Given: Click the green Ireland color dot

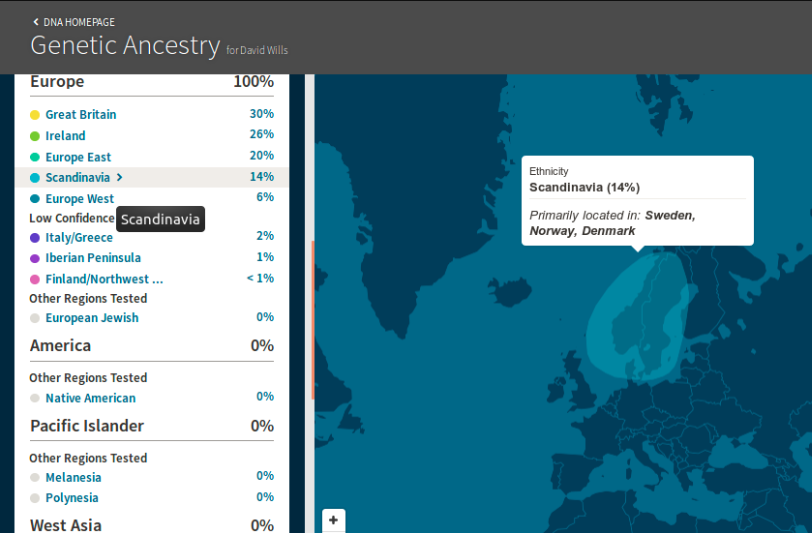Looking at the screenshot, I should pyautogui.click(x=35, y=136).
